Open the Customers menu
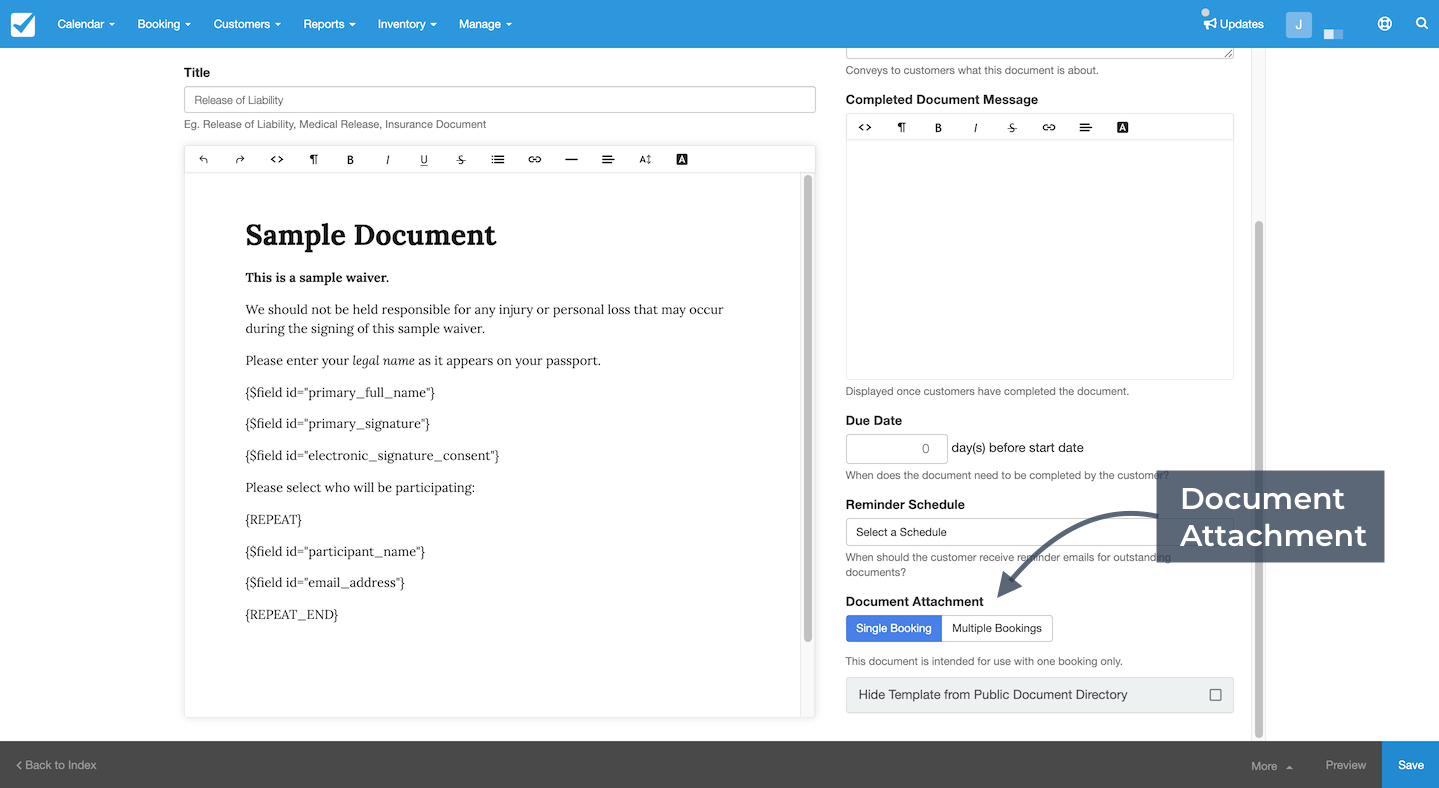The height and width of the screenshot is (788, 1439). point(247,24)
